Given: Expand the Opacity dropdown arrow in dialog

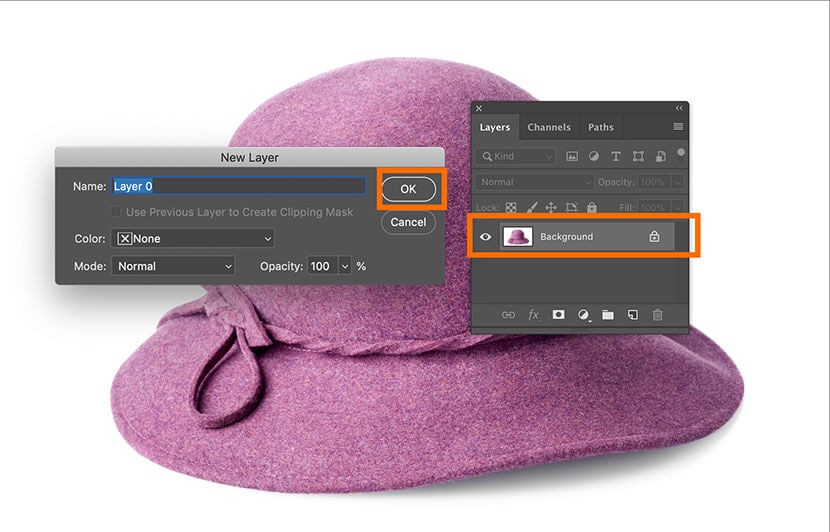Looking at the screenshot, I should point(346,266).
